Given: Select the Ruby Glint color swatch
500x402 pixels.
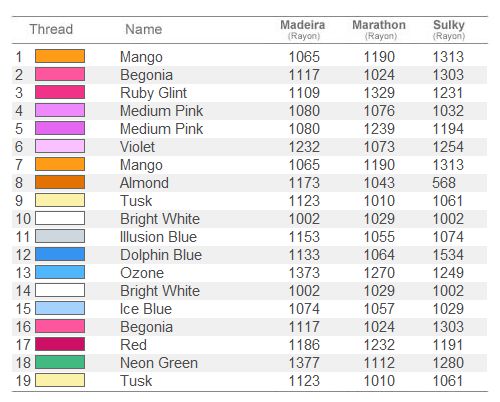Looking at the screenshot, I should 60,92.
